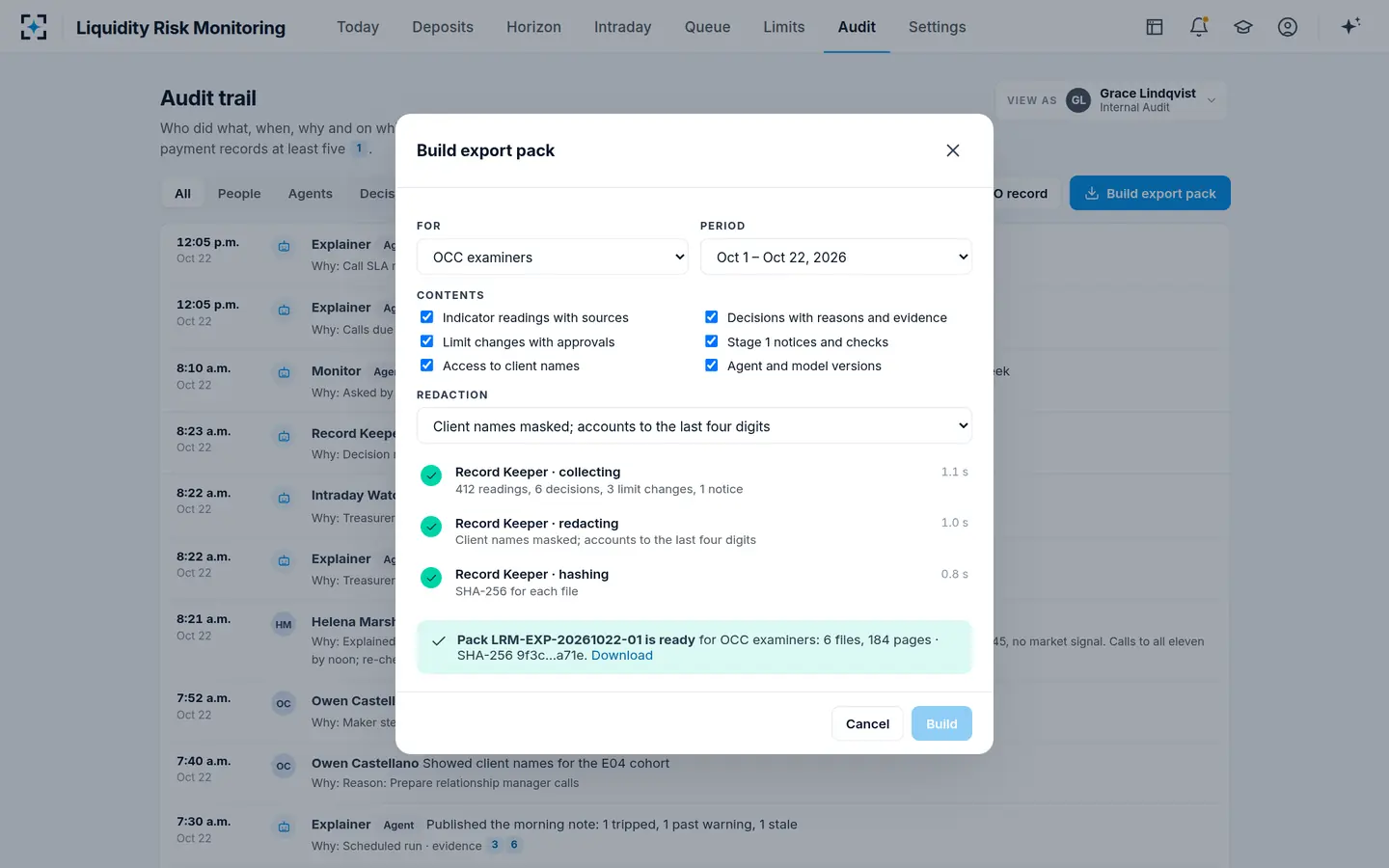
Task: Click Cancel in the export dialog
Action: [867, 723]
